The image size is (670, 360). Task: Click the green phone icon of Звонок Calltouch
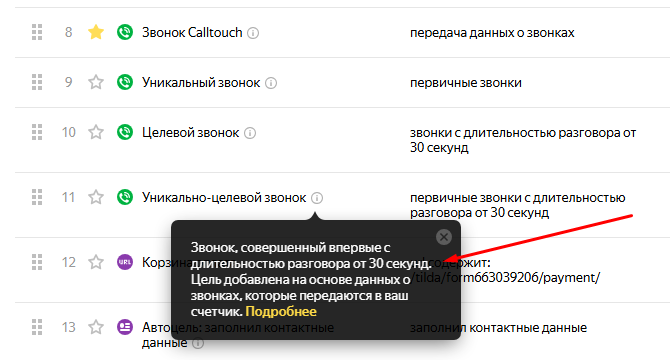125,32
